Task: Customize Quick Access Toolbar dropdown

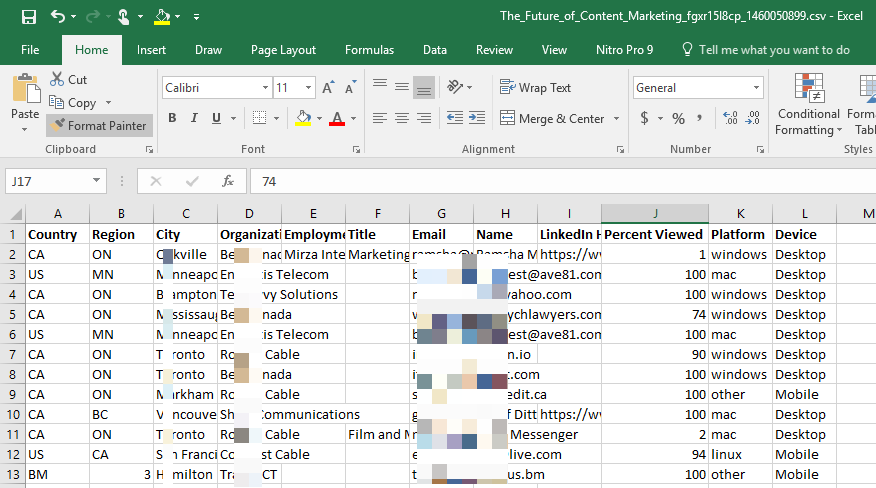Action: [x=196, y=17]
